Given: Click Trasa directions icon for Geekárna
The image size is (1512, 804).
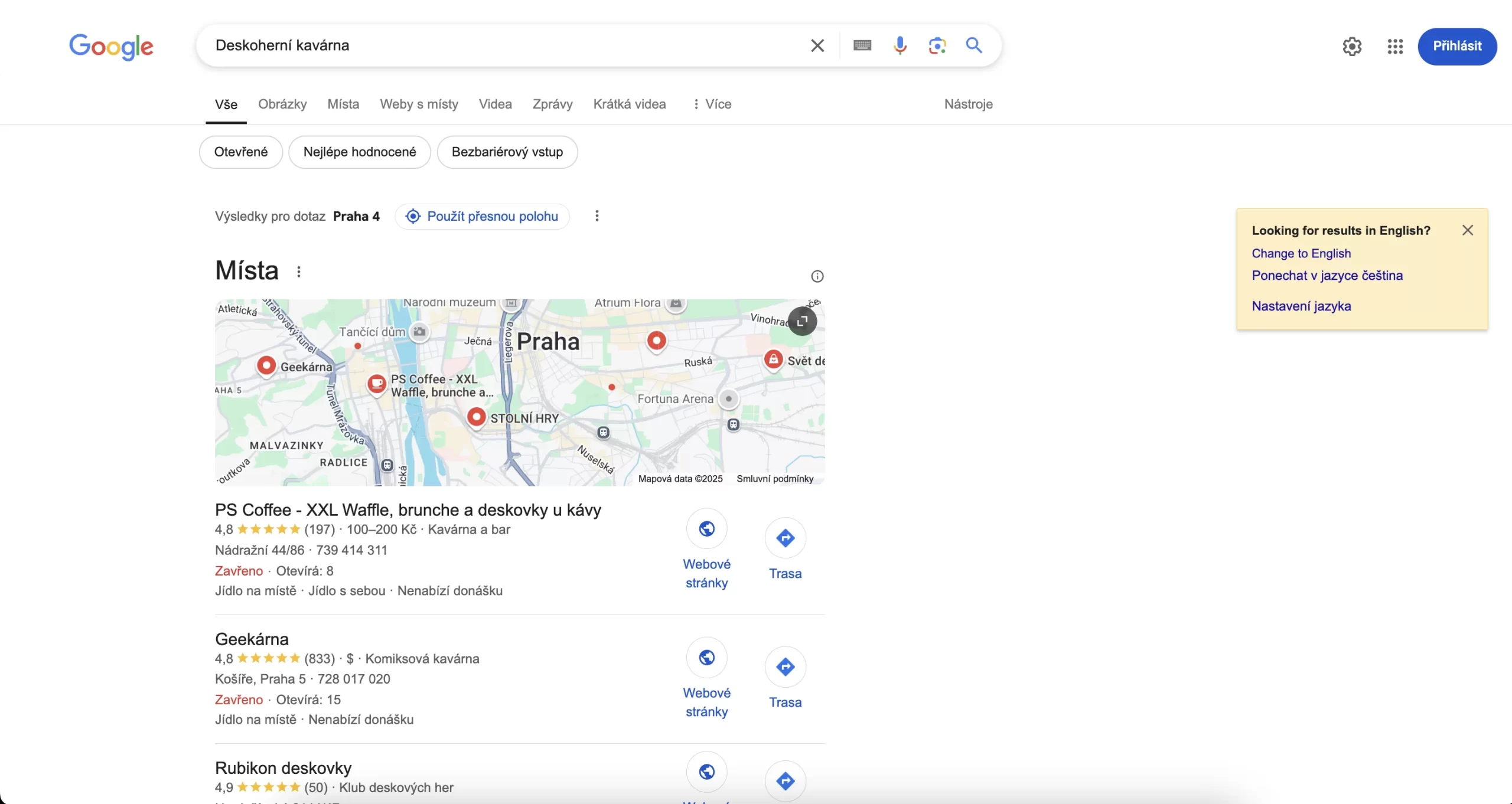Looking at the screenshot, I should coord(785,667).
